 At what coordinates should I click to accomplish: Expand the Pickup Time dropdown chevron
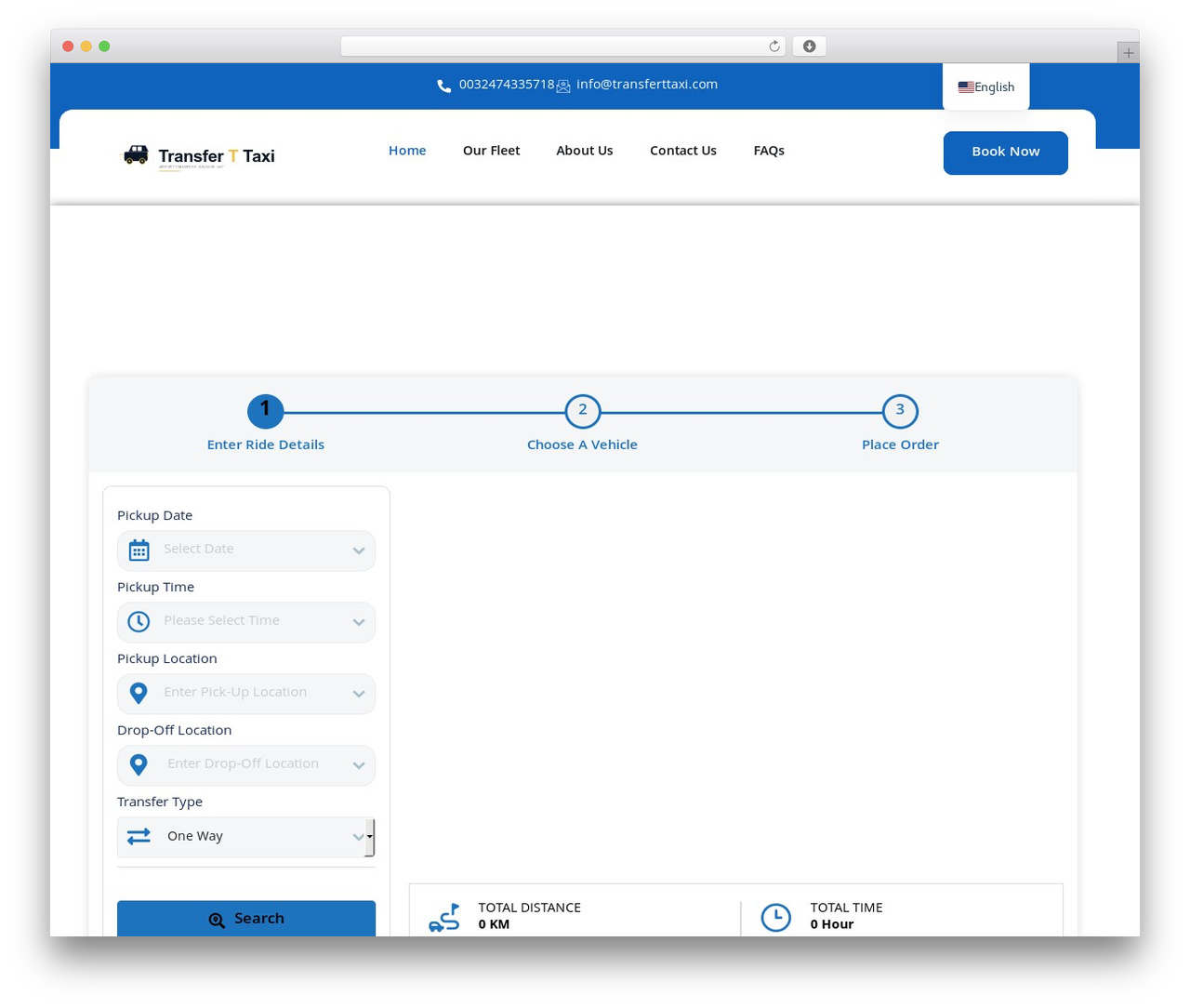click(359, 623)
